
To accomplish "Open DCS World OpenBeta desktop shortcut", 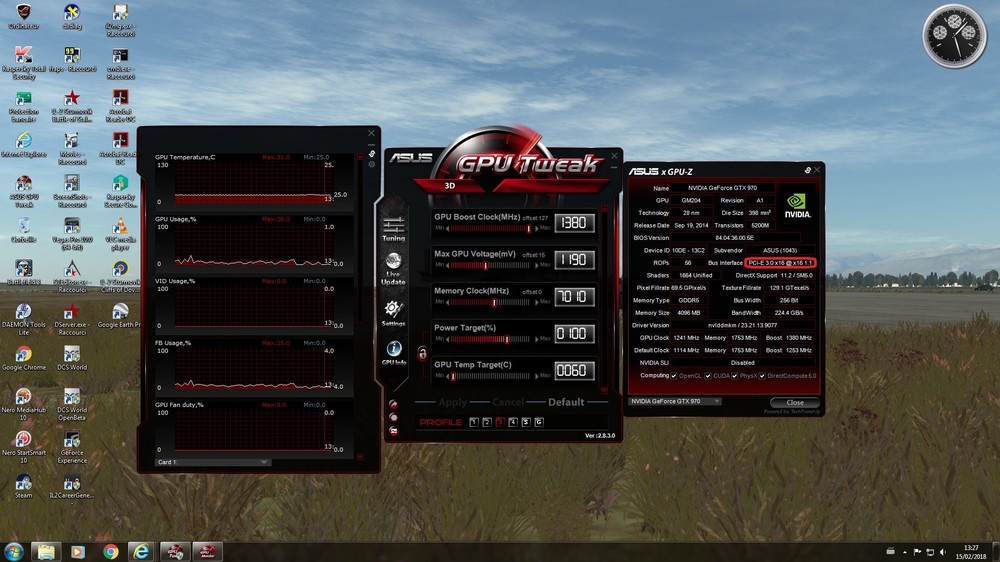I will (x=71, y=404).
